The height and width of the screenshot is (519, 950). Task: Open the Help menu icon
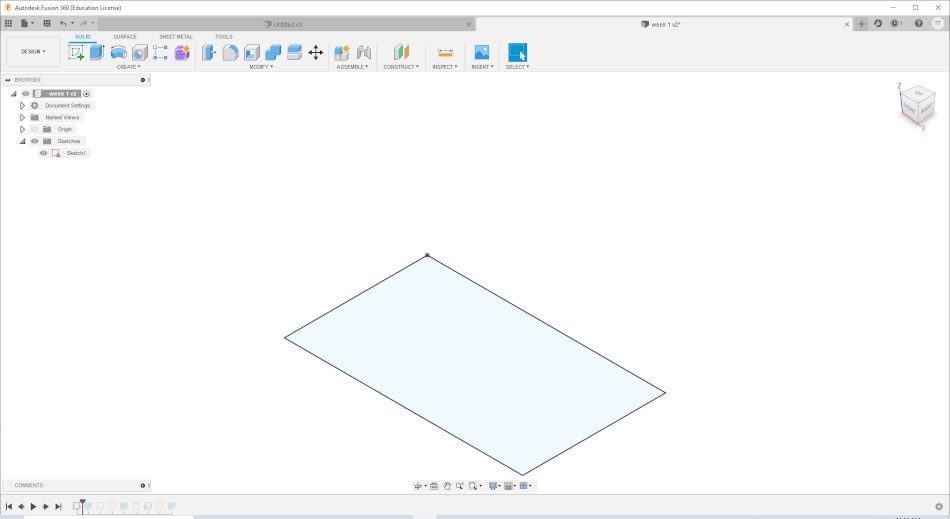pos(918,24)
